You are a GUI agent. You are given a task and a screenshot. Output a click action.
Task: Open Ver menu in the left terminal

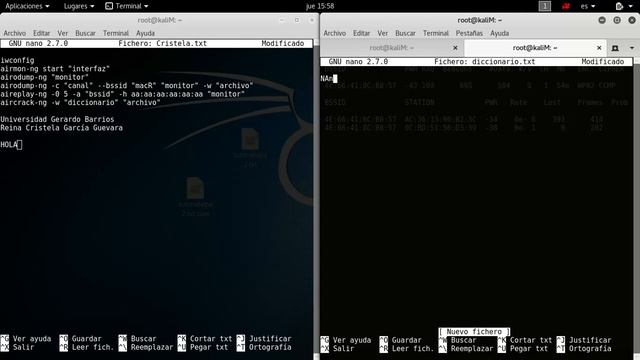tap(62, 33)
